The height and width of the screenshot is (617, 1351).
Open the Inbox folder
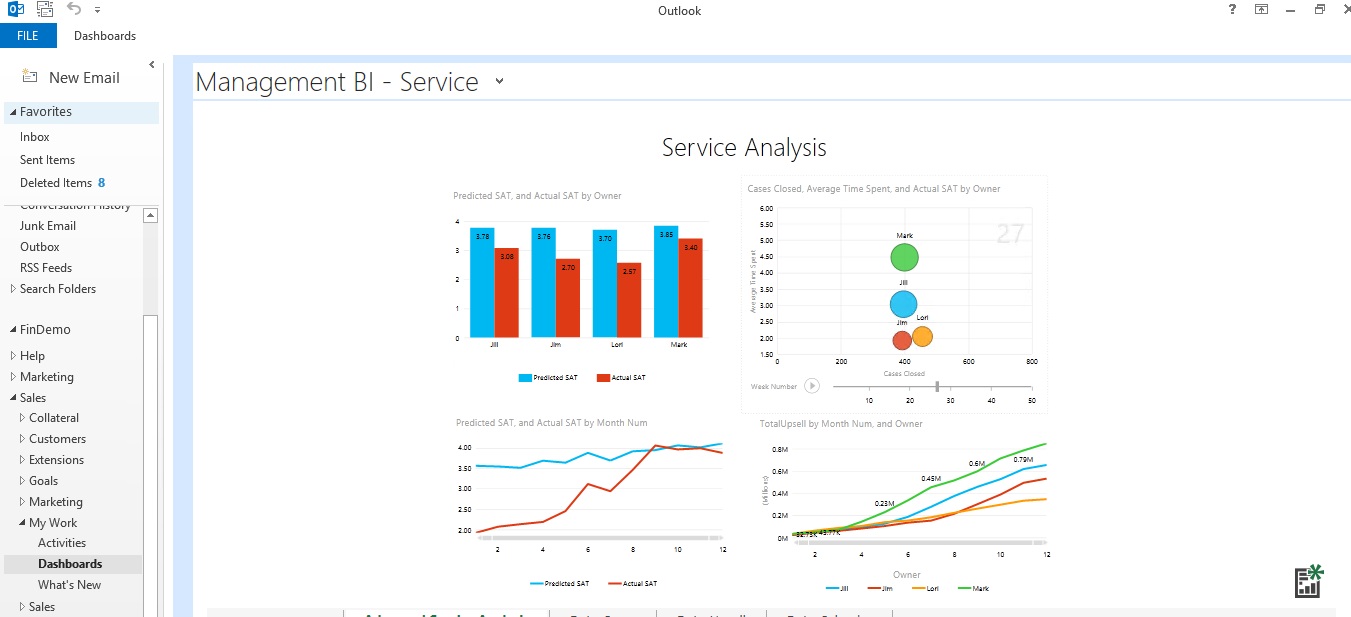[x=35, y=137]
